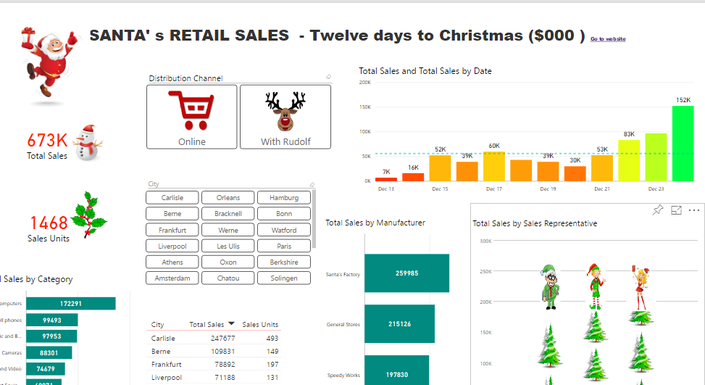705x385 pixels.
Task: Sort table by Total Sales descending arrow
Action: click(x=231, y=323)
